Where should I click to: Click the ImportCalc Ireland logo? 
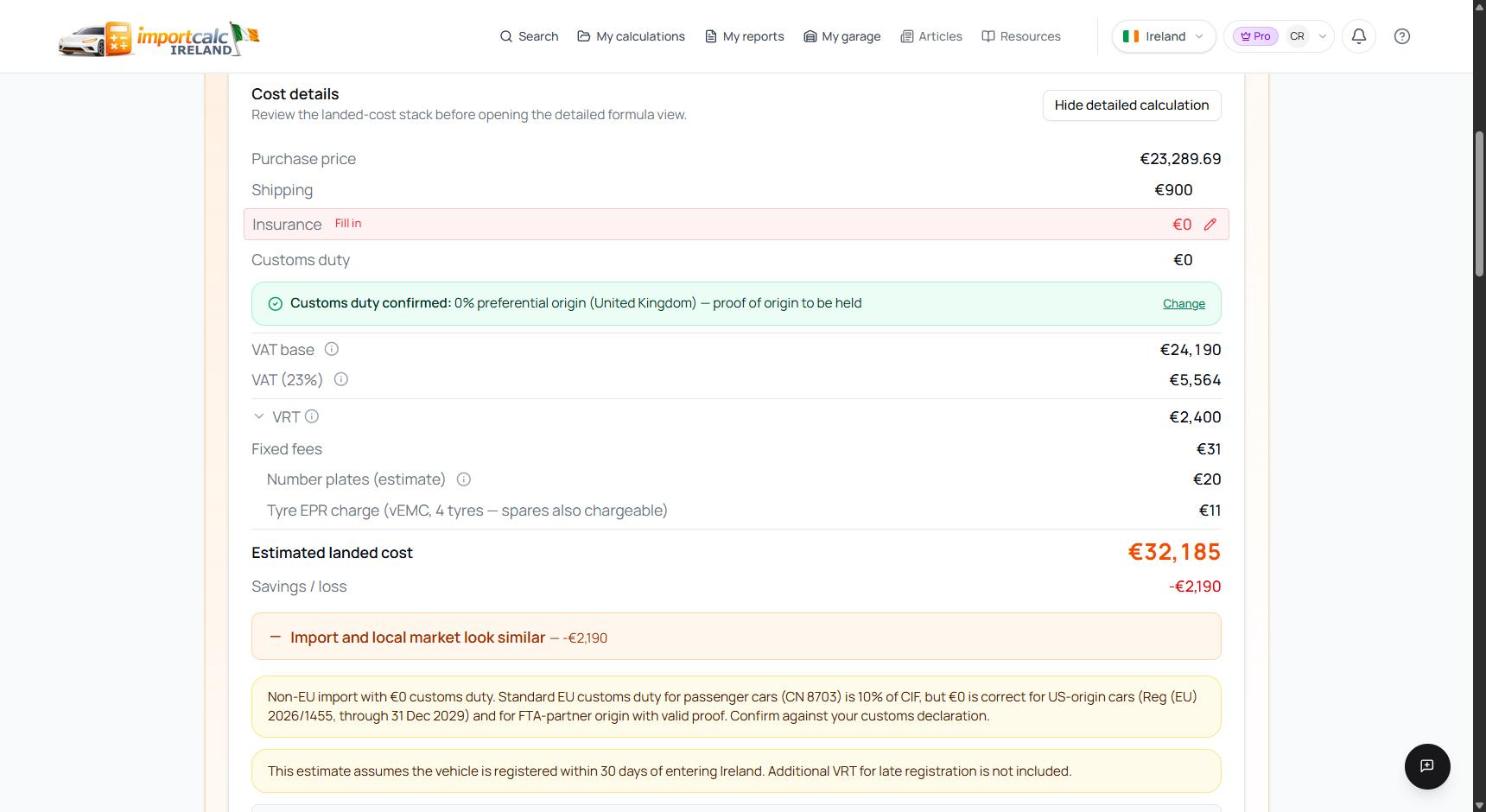159,38
